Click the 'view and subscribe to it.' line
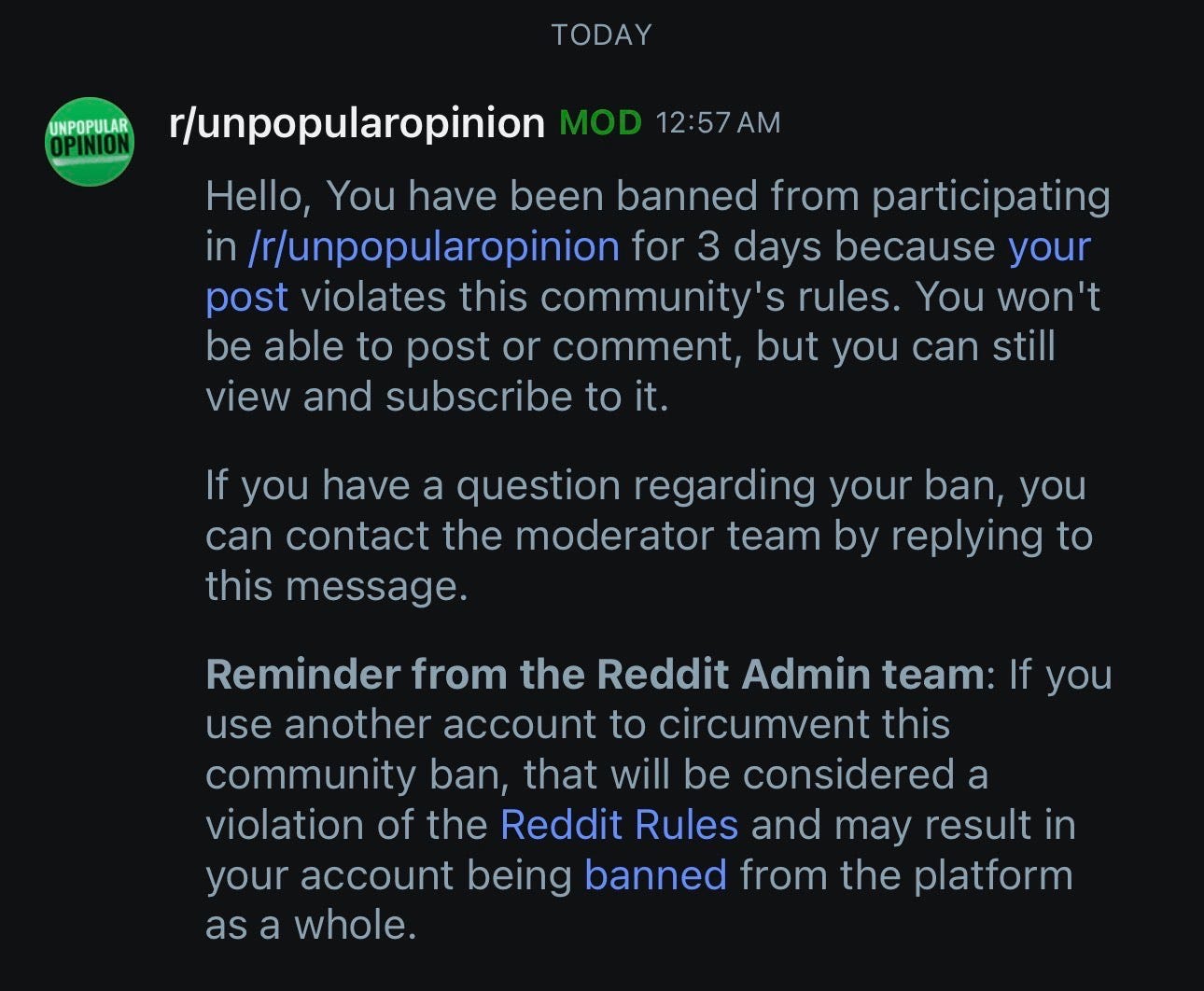This screenshot has height=991, width=1204. click(x=437, y=398)
